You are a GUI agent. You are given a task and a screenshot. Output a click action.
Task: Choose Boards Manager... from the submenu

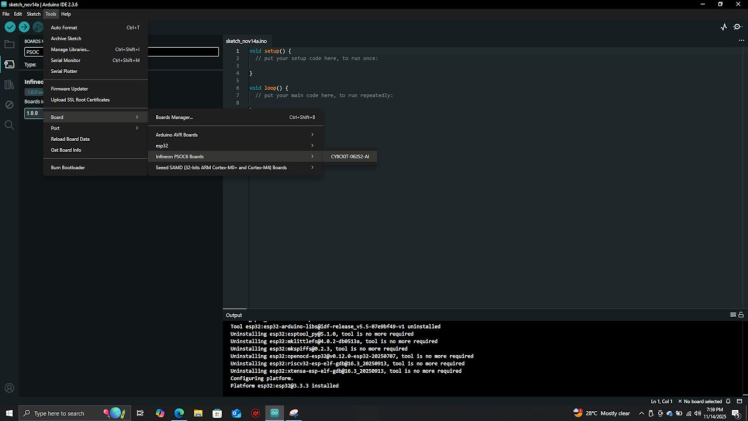tap(175, 117)
